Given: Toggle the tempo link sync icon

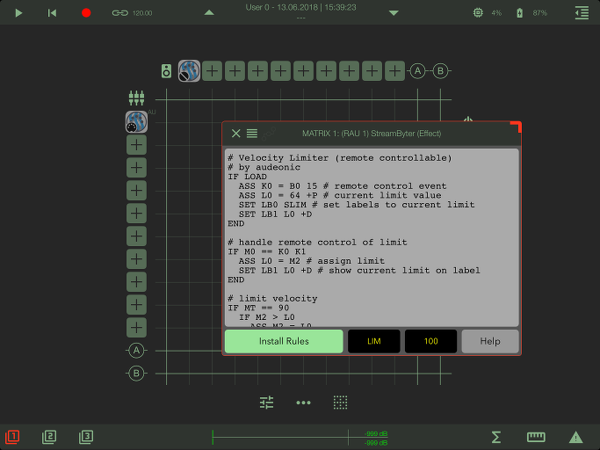Looking at the screenshot, I should click(120, 13).
